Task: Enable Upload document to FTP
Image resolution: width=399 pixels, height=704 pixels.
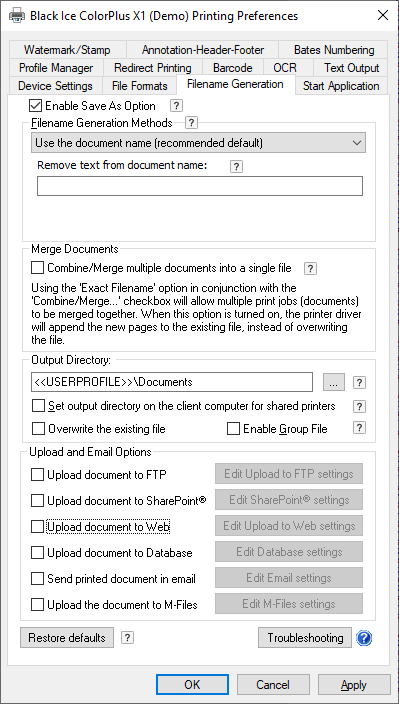Action: pos(37,475)
